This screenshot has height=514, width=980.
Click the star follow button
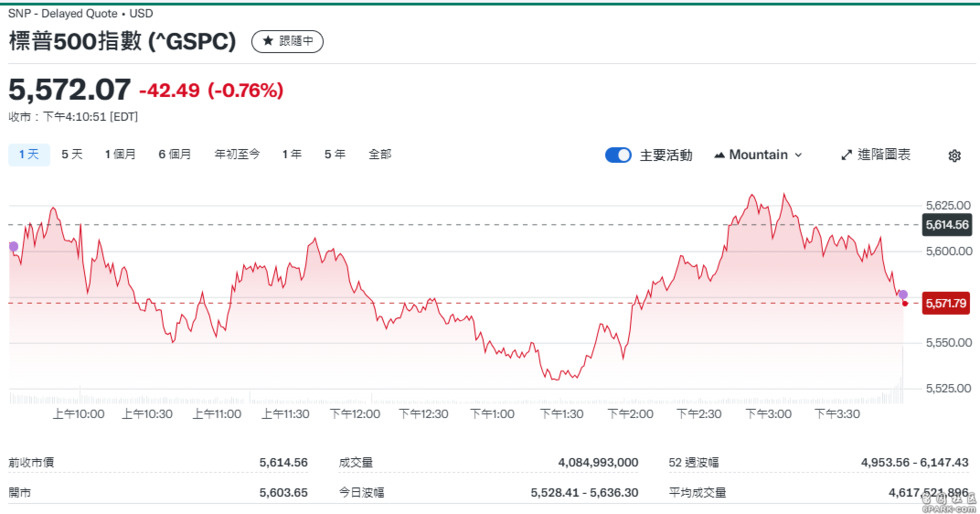pyautogui.click(x=287, y=41)
